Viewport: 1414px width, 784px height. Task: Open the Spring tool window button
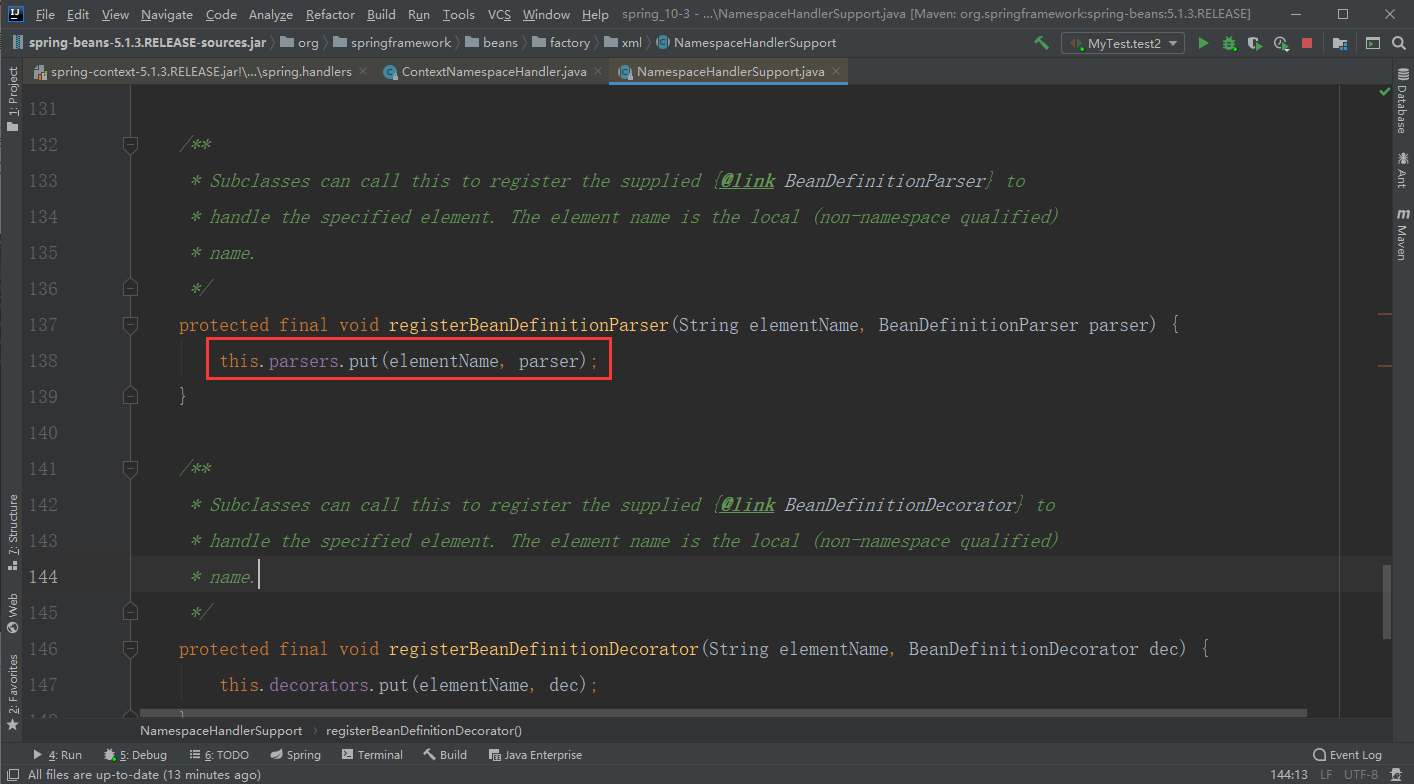(x=295, y=755)
